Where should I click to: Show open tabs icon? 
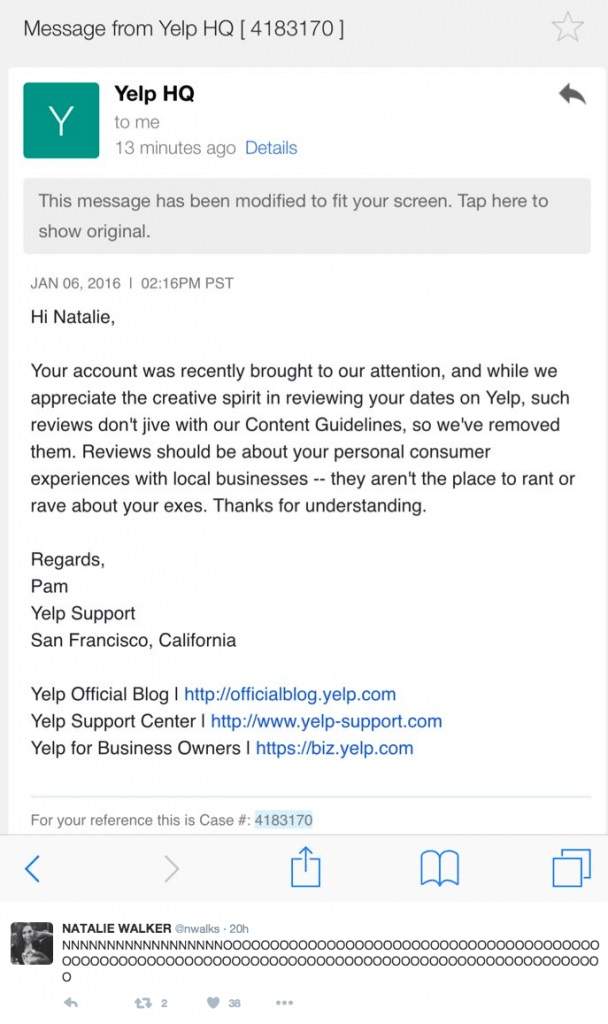[571, 868]
